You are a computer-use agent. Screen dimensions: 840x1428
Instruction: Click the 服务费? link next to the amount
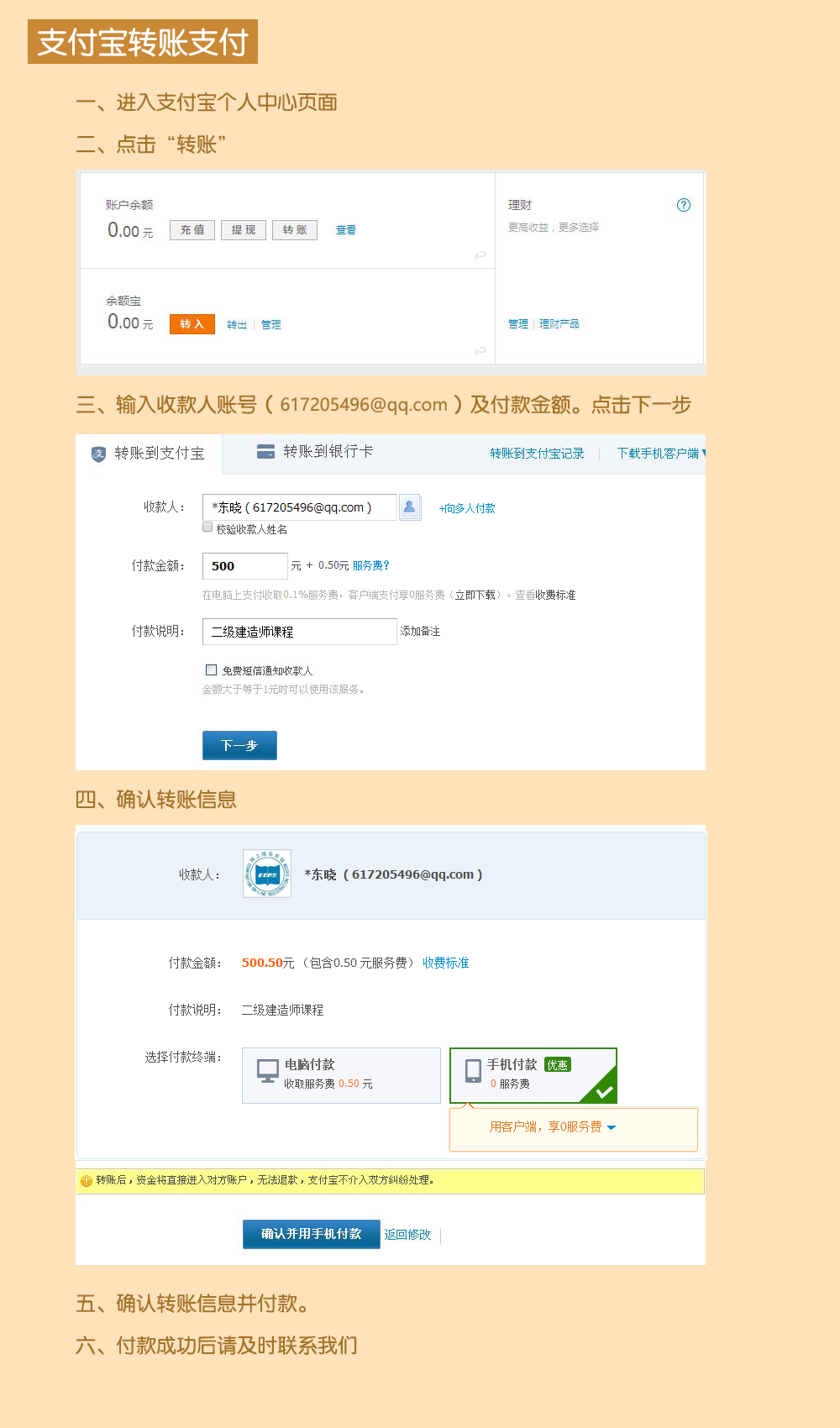(x=371, y=566)
